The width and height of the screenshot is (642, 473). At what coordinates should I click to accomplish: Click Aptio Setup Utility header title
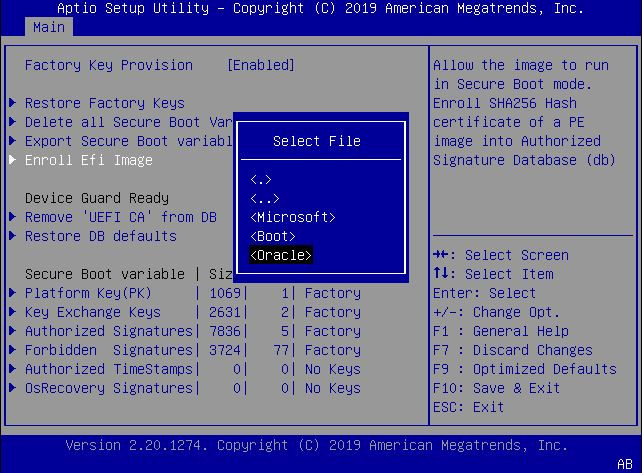click(133, 8)
